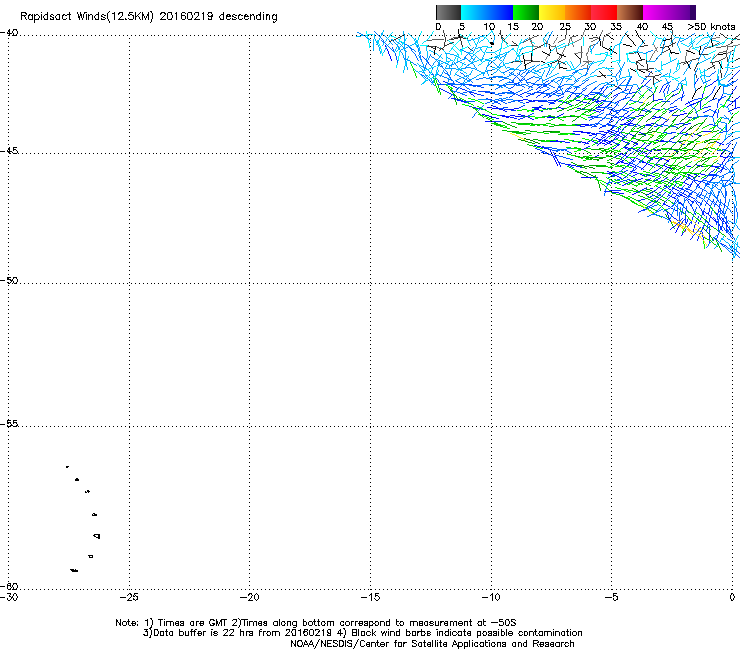Click the legend label '40' knots

(x=642, y=27)
